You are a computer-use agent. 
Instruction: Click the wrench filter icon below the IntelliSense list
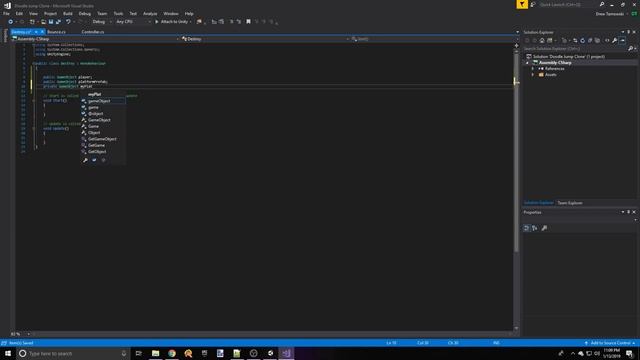click(85, 160)
